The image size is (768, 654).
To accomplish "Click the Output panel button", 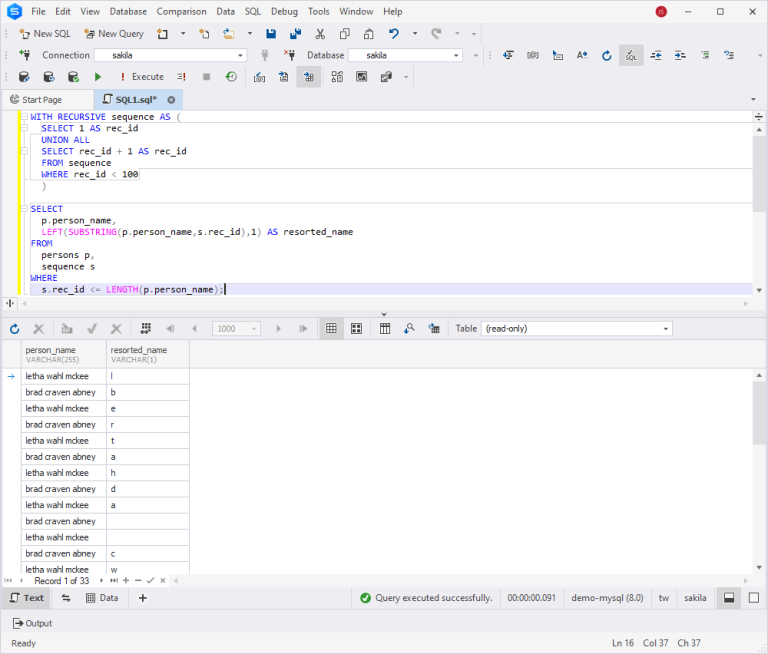I will 32,623.
